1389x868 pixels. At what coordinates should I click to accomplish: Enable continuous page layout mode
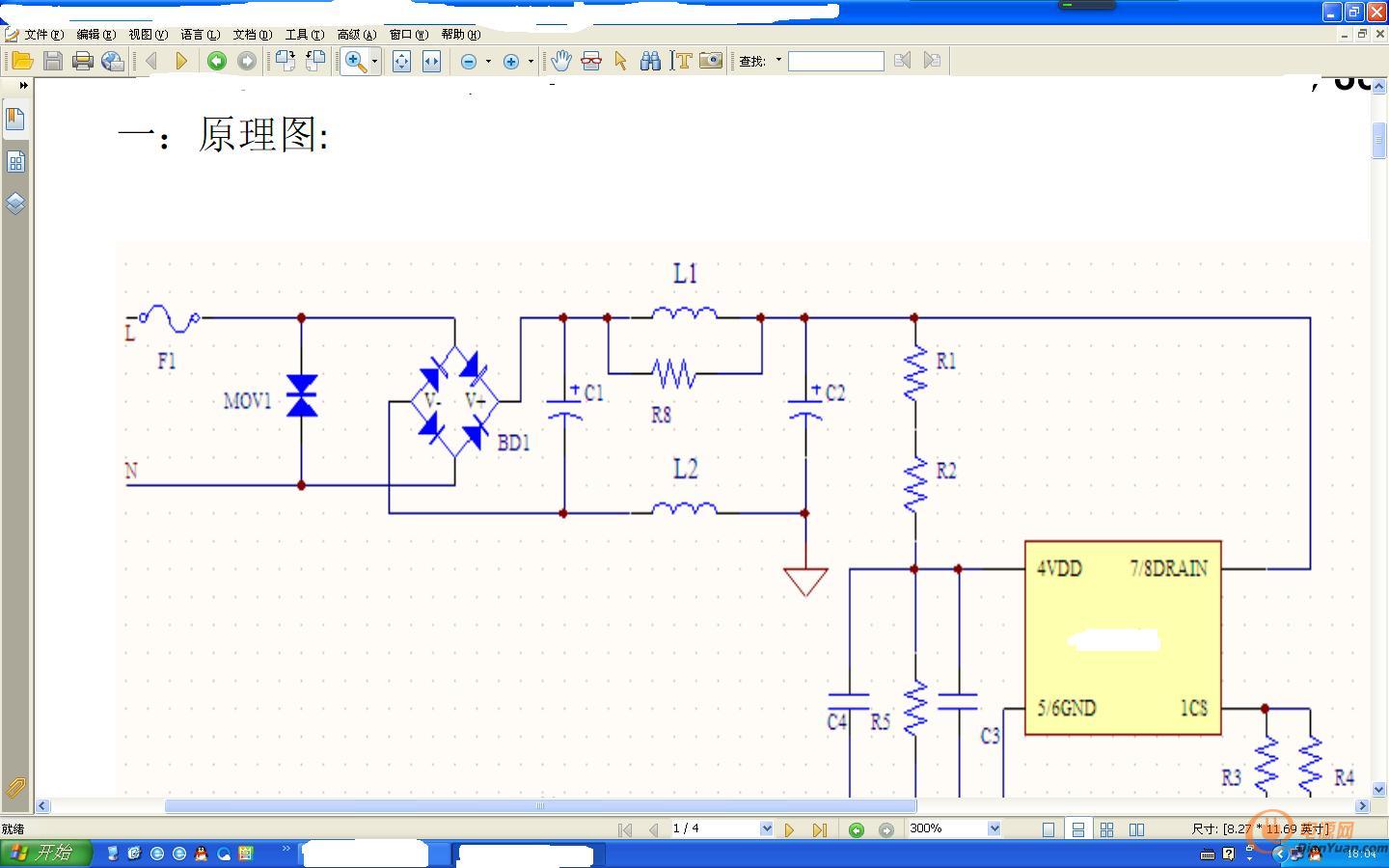(x=1078, y=829)
